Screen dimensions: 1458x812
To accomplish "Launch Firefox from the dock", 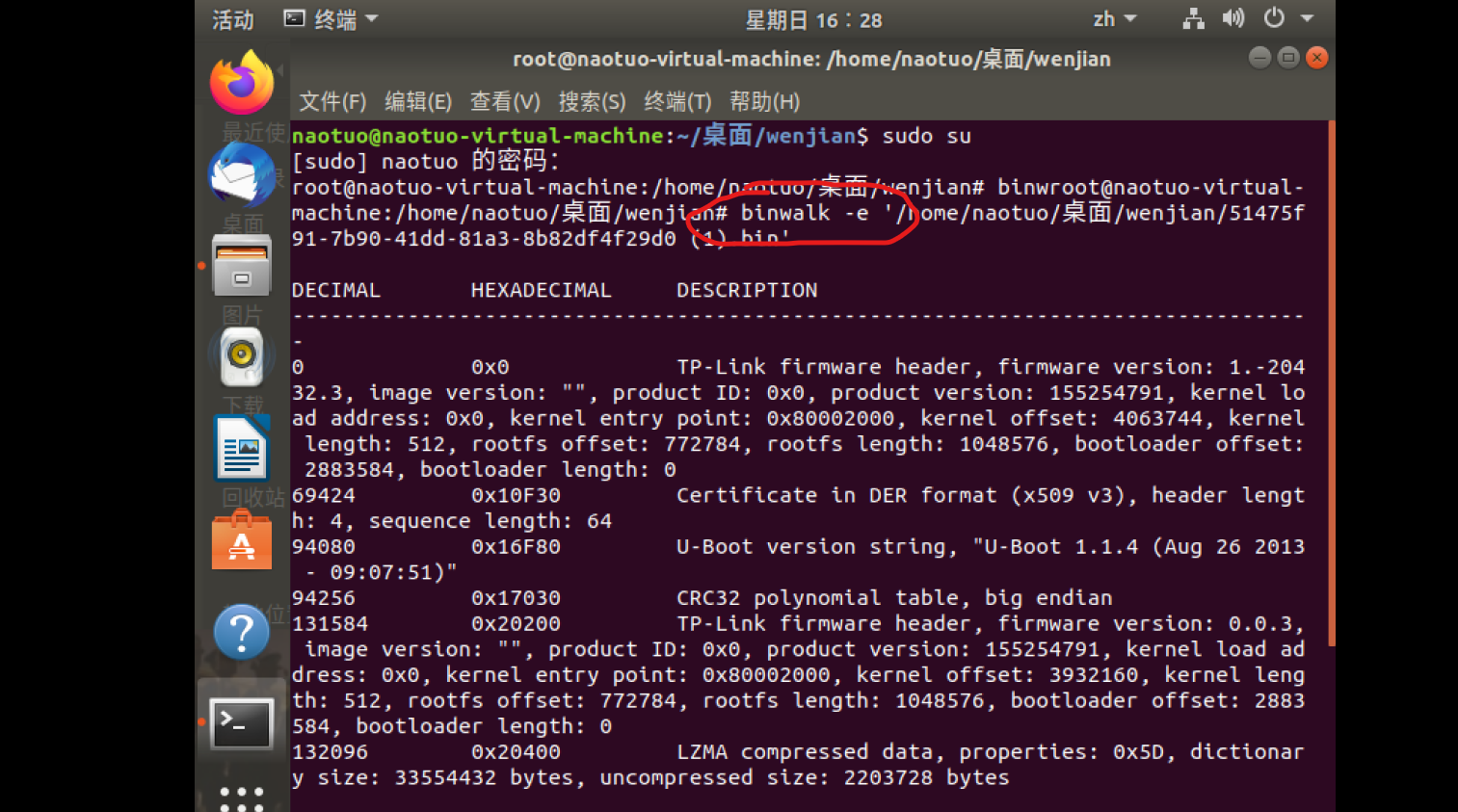I will 241,82.
